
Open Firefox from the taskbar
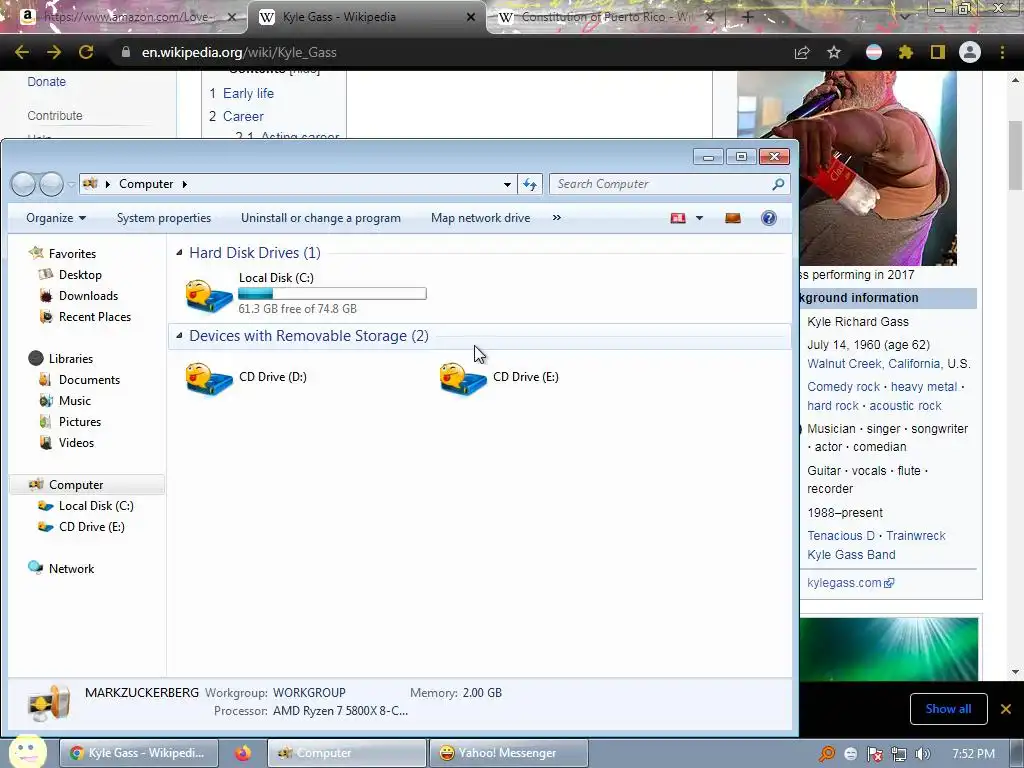point(243,753)
